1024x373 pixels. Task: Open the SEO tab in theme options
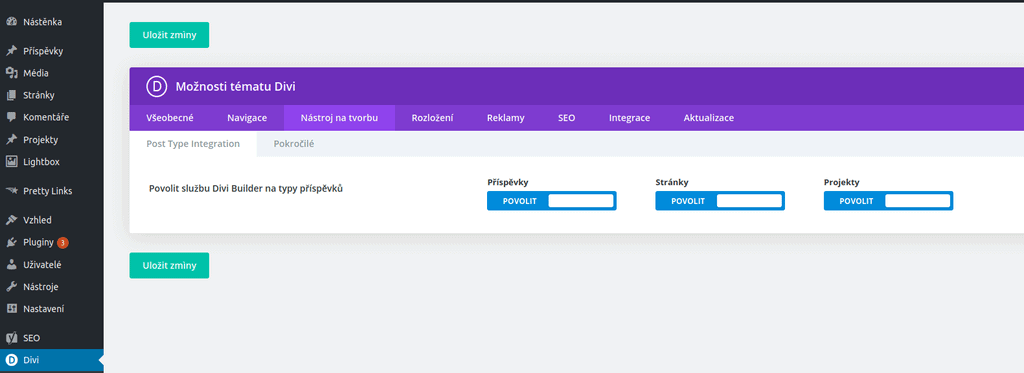pyautogui.click(x=567, y=118)
